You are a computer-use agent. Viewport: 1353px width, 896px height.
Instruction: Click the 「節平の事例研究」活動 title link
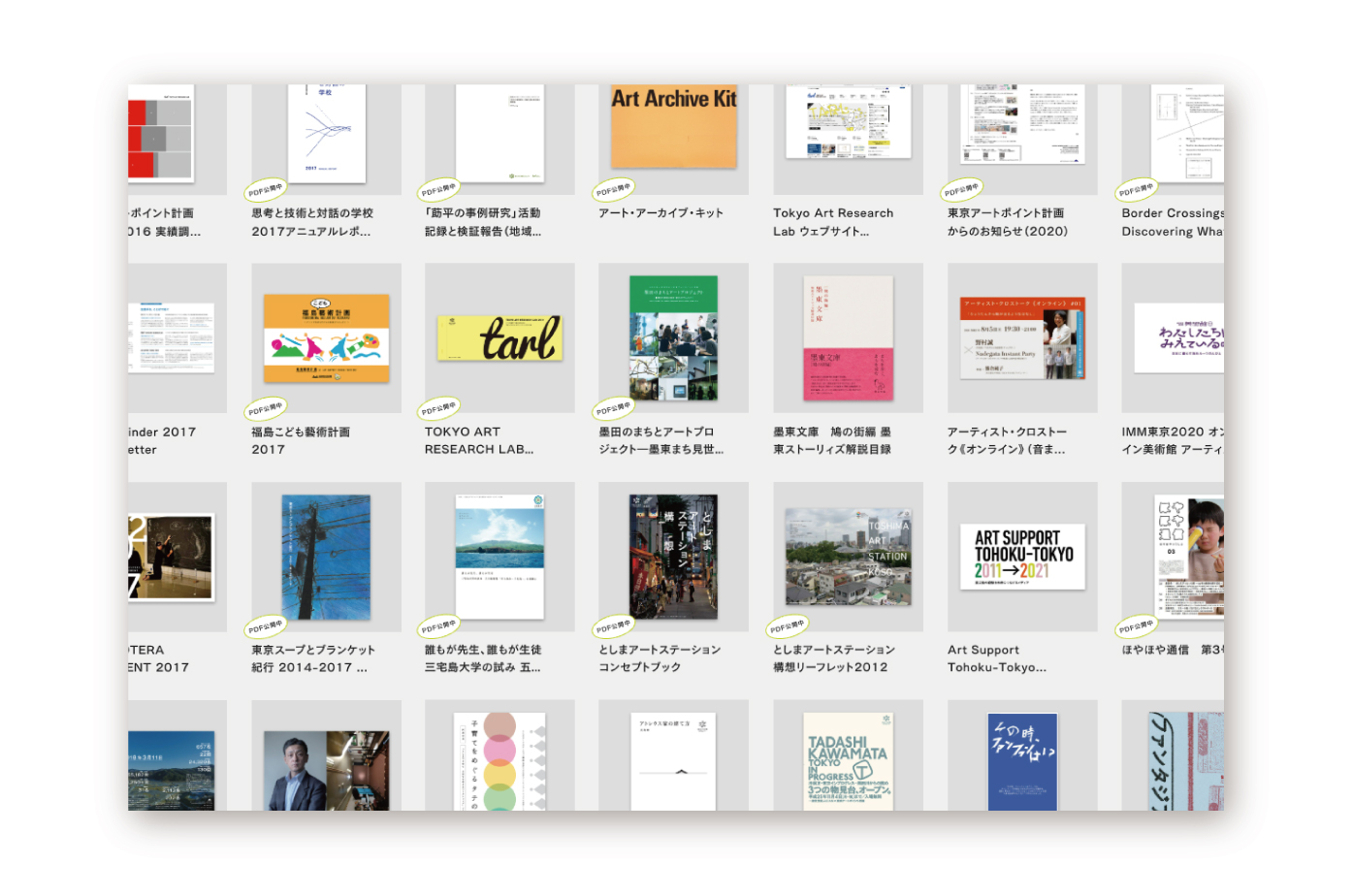click(482, 222)
